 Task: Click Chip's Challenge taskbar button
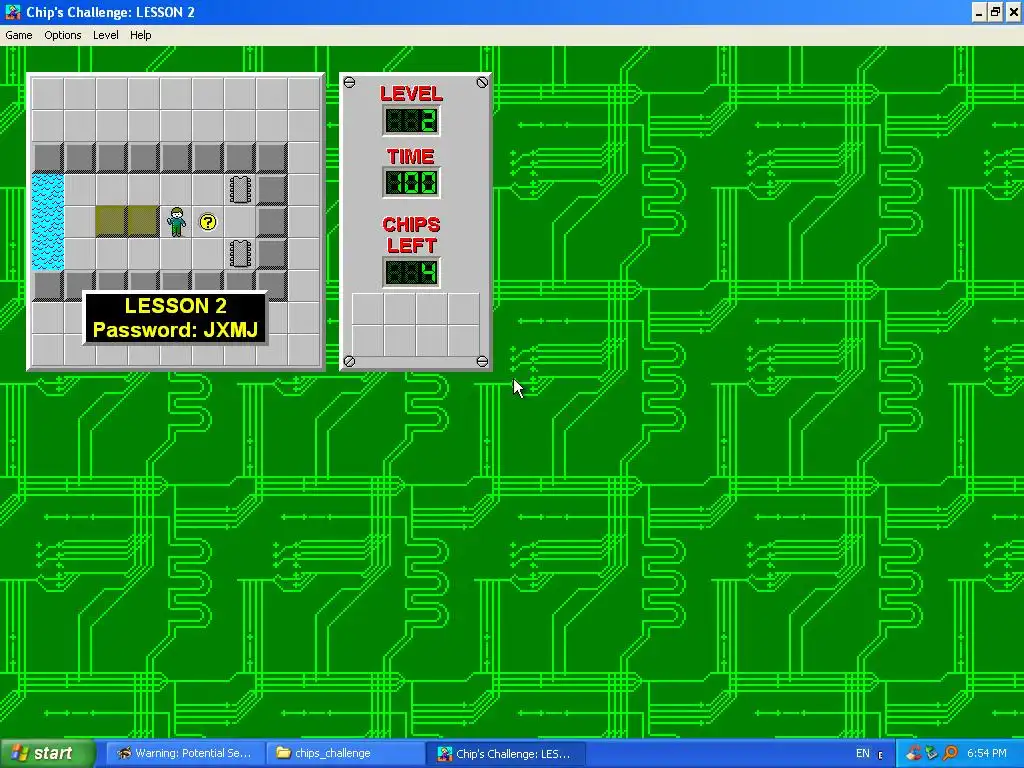coord(505,754)
